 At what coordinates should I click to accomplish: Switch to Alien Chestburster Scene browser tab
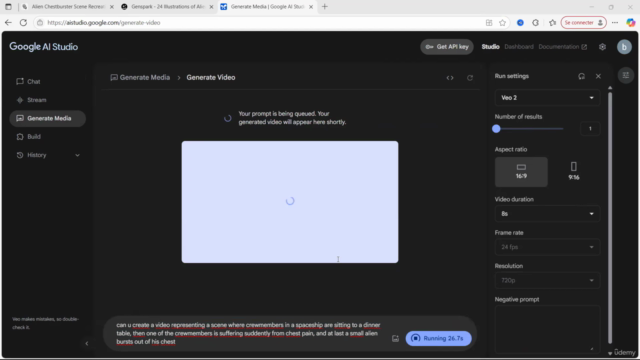coord(69,7)
